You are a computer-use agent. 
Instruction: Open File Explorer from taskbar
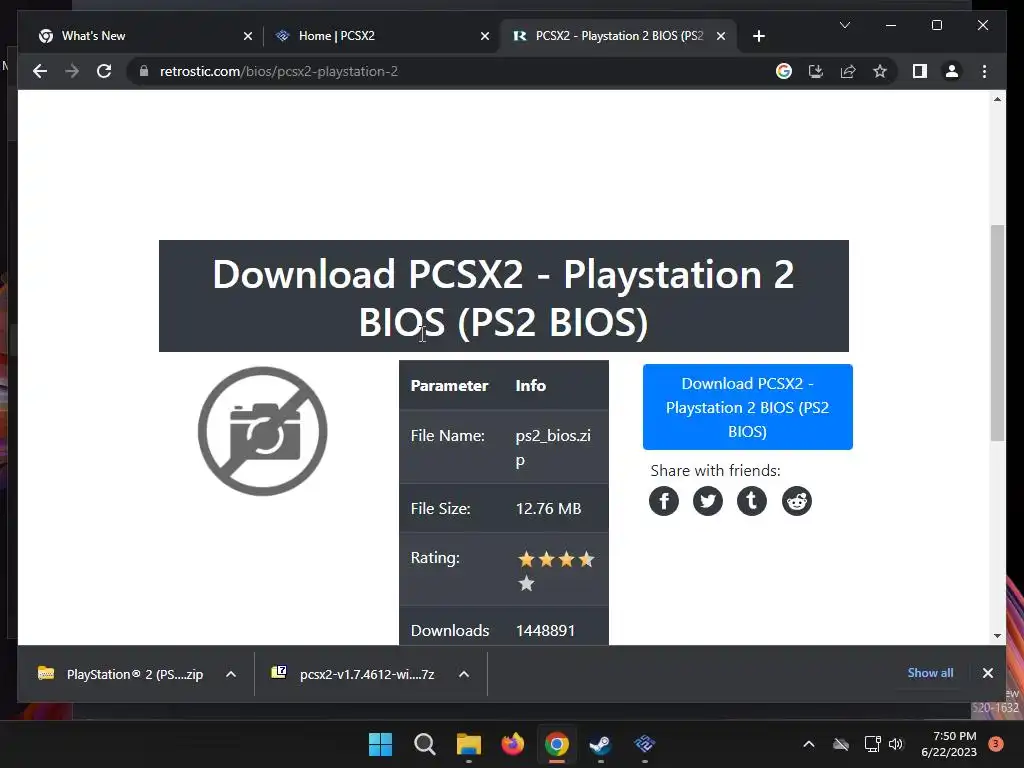[x=468, y=744]
